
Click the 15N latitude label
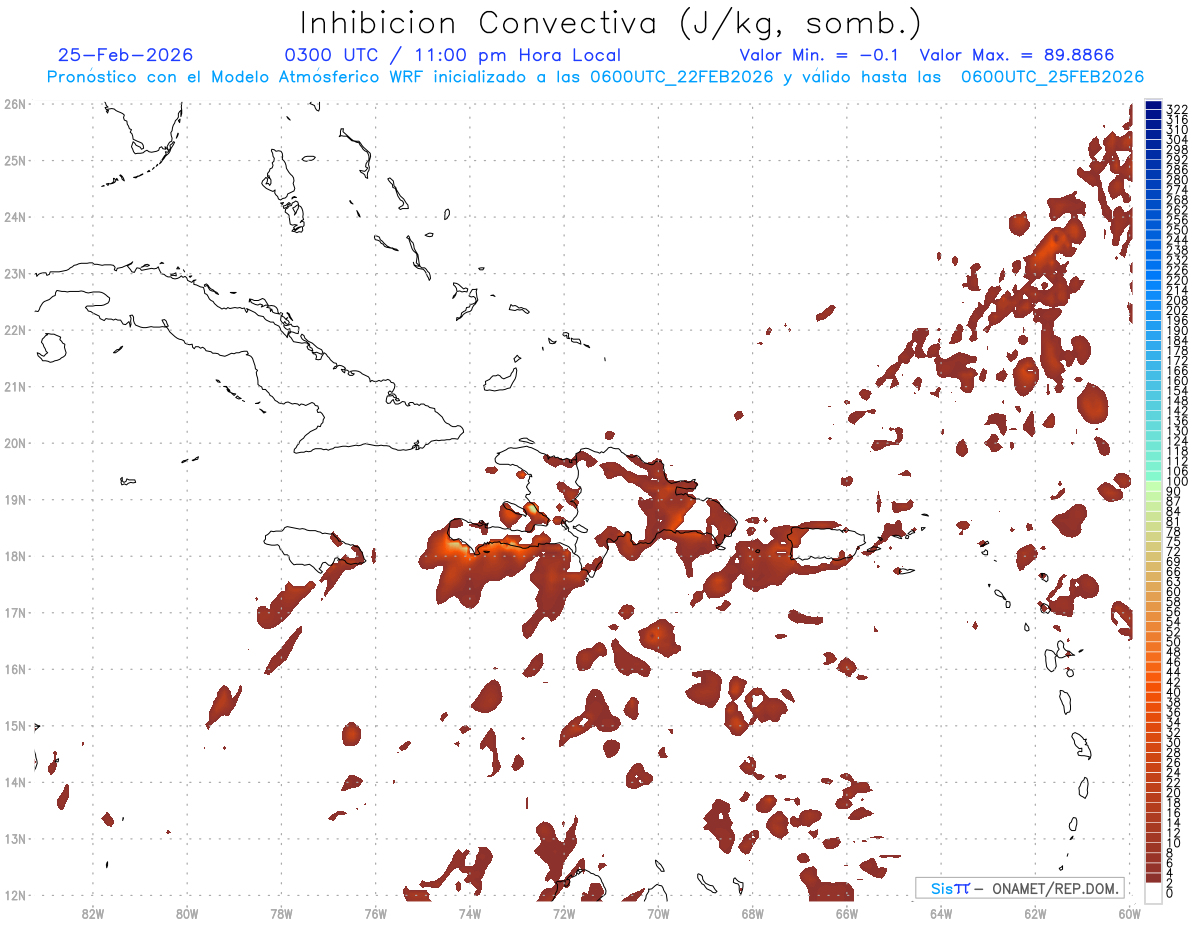[x=14, y=725]
